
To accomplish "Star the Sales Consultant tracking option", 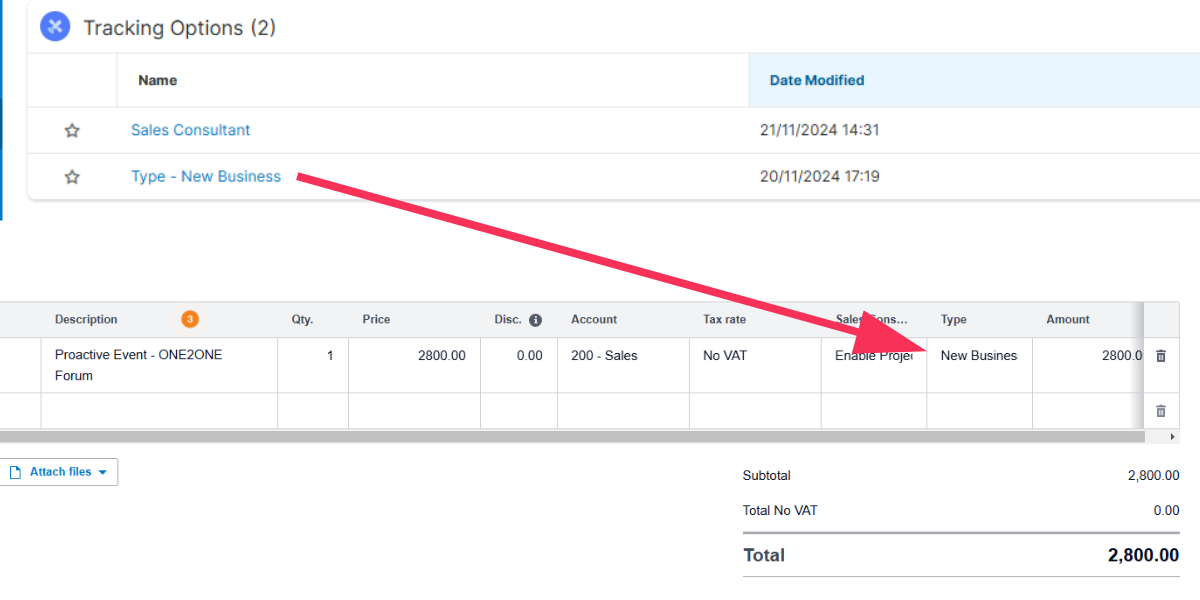I will [x=71, y=130].
